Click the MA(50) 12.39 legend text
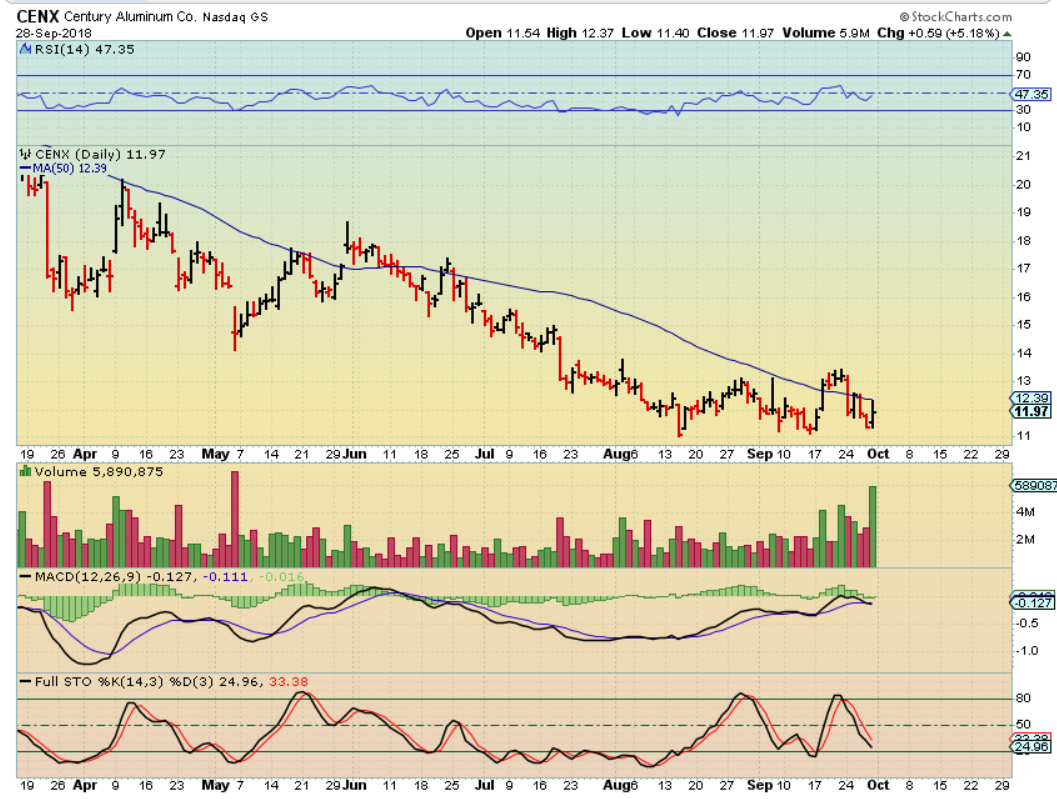Screen dimensions: 1057x799 (x=69, y=168)
